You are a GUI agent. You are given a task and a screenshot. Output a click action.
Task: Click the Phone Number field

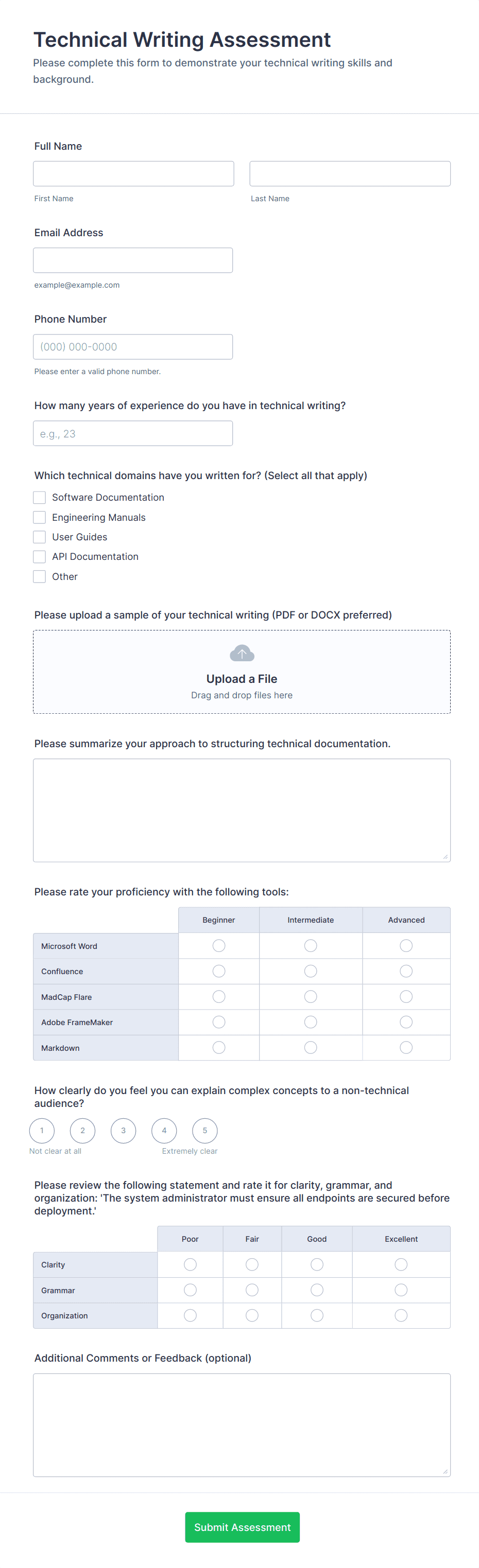pos(133,346)
